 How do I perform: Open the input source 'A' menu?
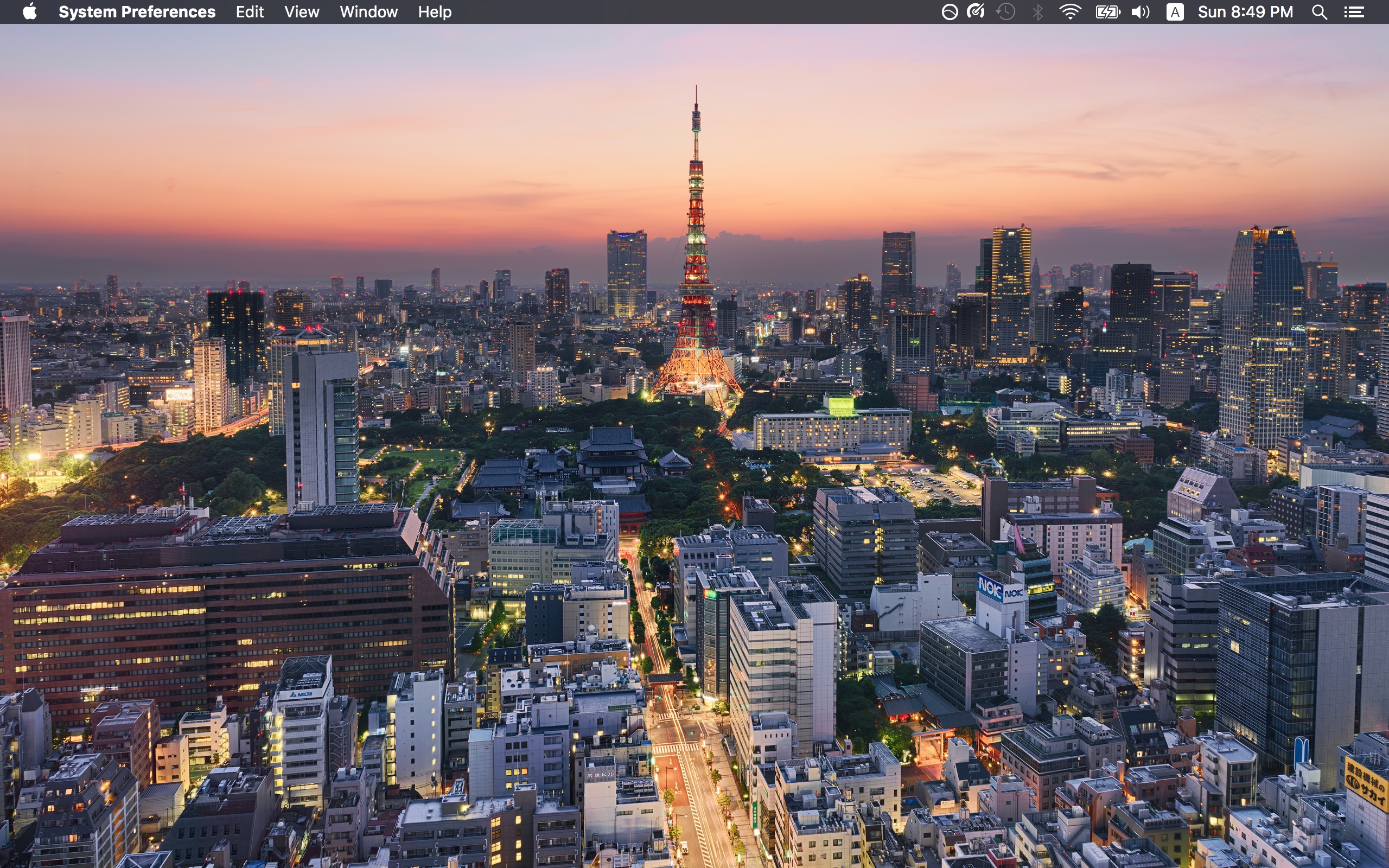[x=1174, y=11]
